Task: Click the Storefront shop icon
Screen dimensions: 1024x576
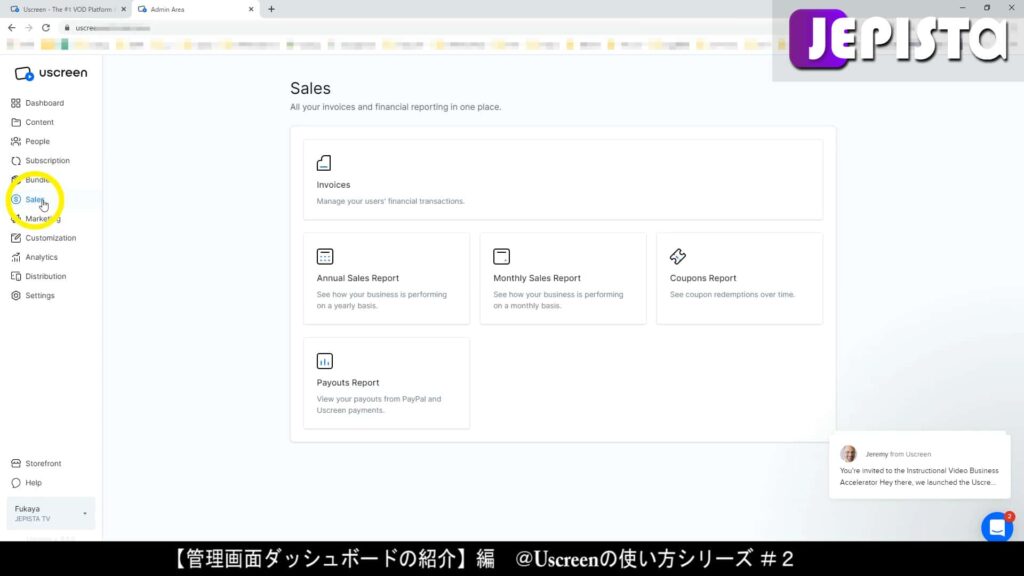Action: (x=16, y=464)
